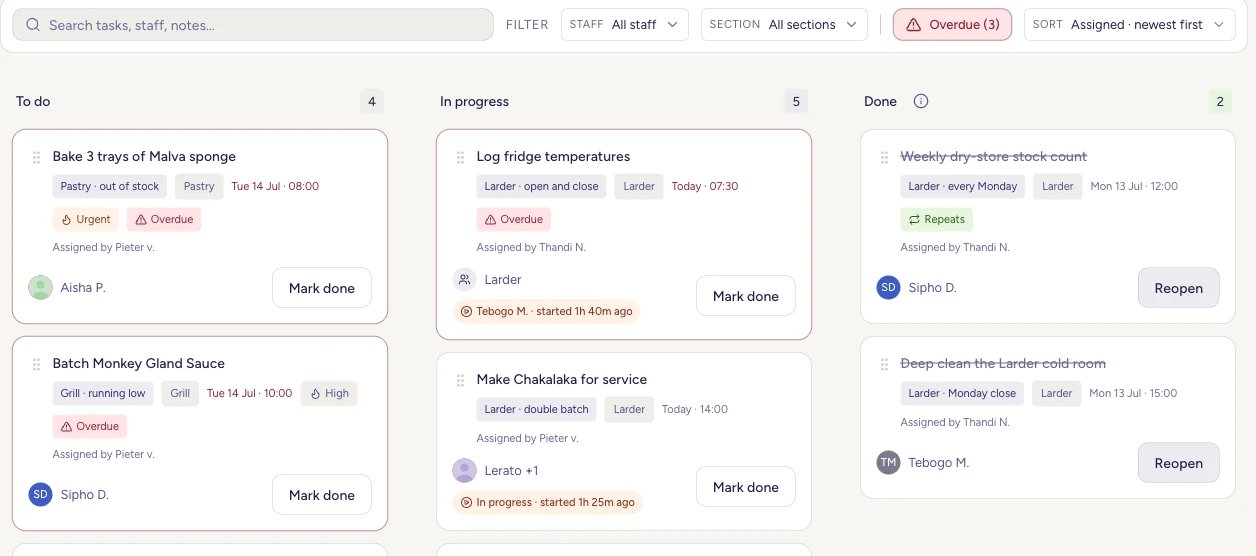
Task: Mark Batch Monkey Gland Sauce done
Action: tap(322, 495)
